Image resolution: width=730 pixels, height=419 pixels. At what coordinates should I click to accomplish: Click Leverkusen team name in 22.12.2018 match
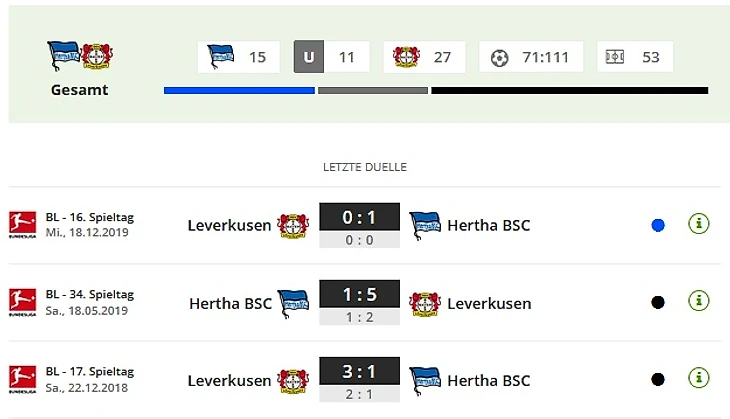coord(229,381)
